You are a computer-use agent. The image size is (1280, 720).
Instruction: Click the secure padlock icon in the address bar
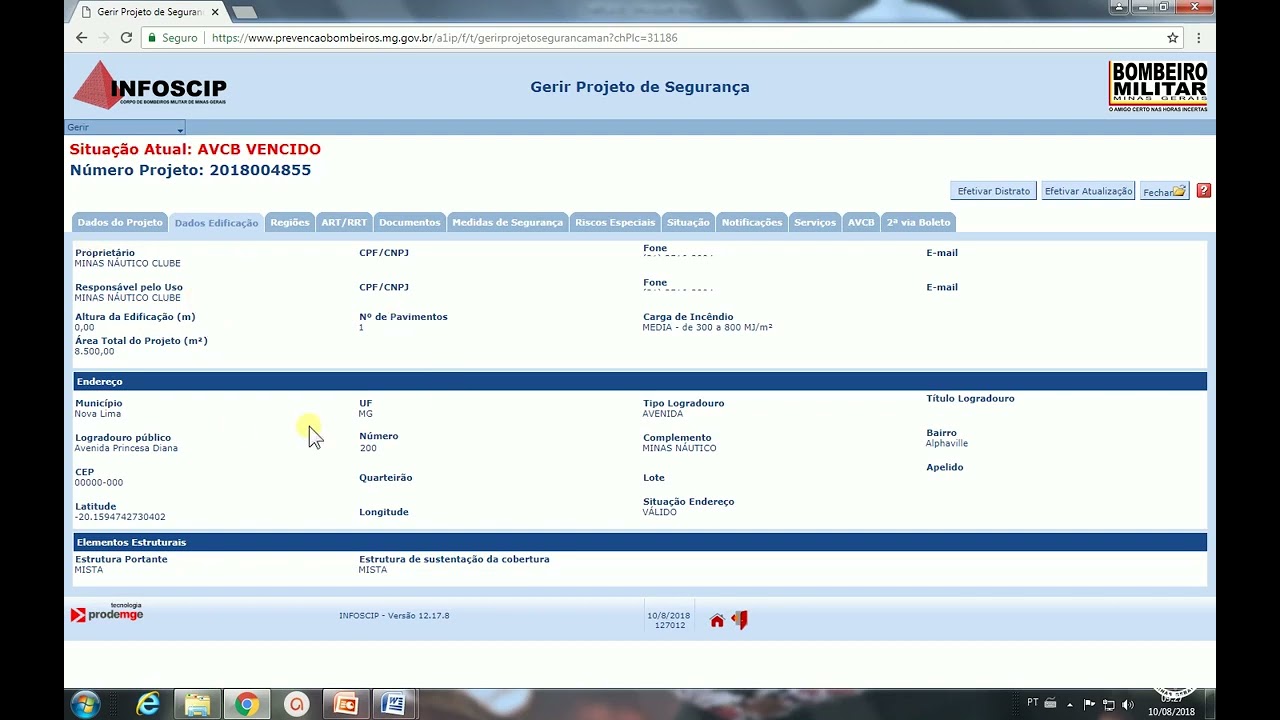coord(152,38)
